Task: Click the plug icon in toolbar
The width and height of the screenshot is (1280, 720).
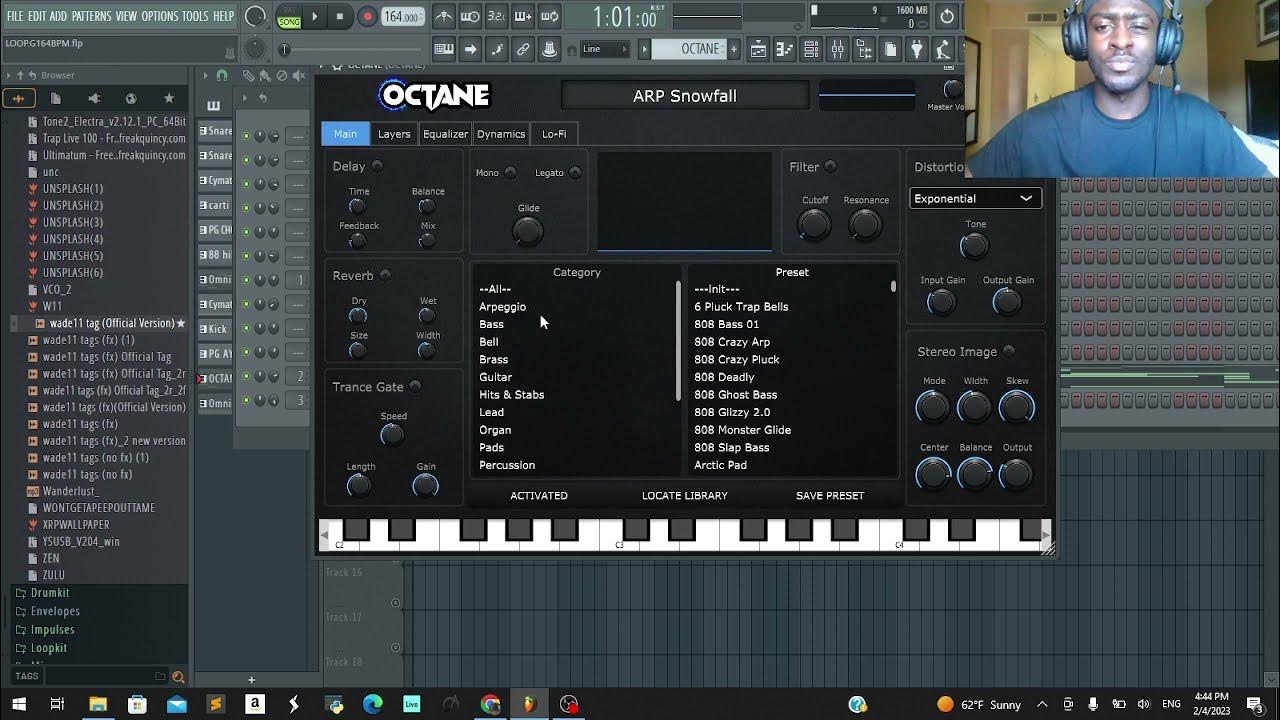Action: pos(916,49)
